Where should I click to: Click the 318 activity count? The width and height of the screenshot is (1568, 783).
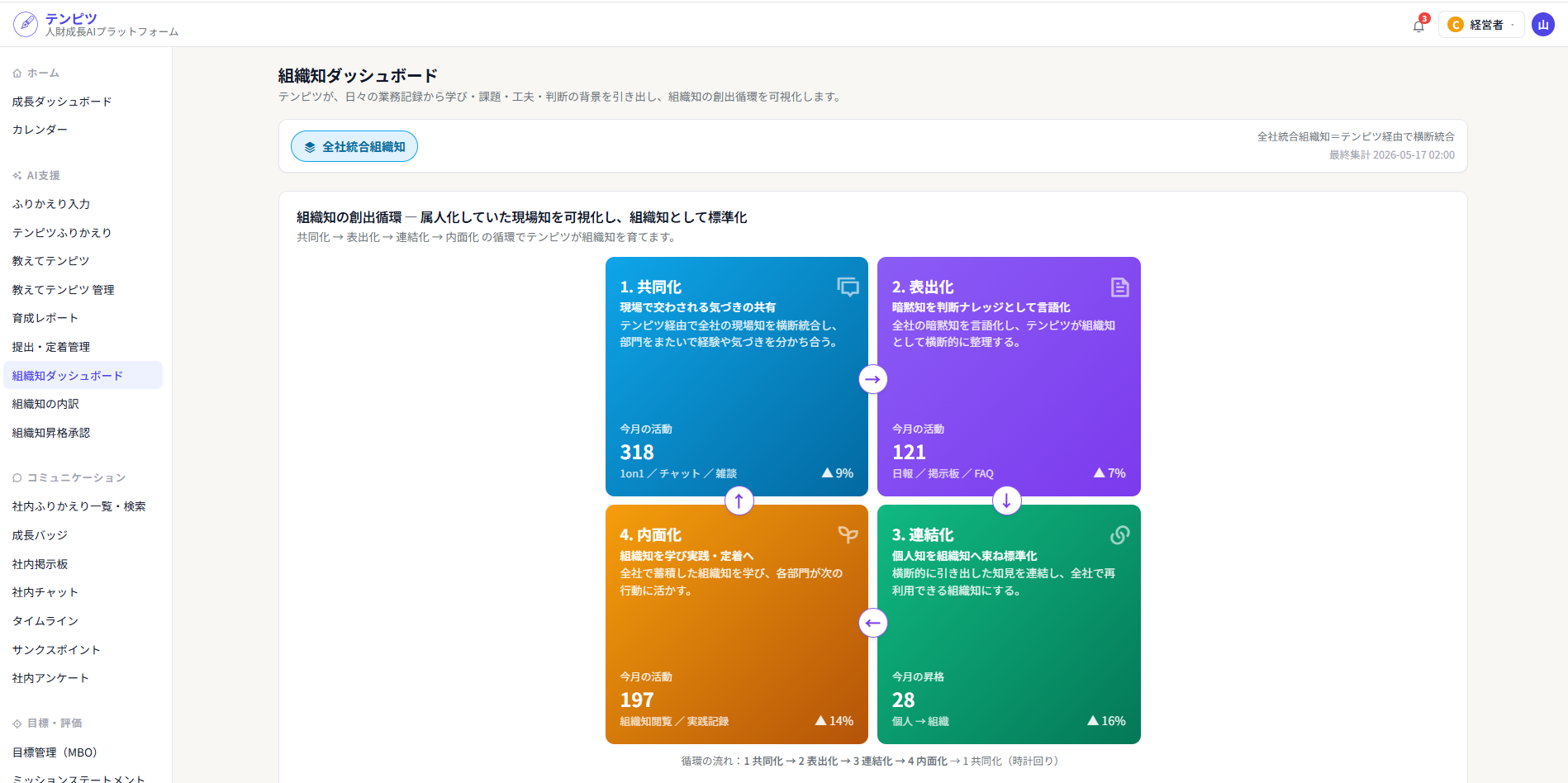tap(637, 453)
